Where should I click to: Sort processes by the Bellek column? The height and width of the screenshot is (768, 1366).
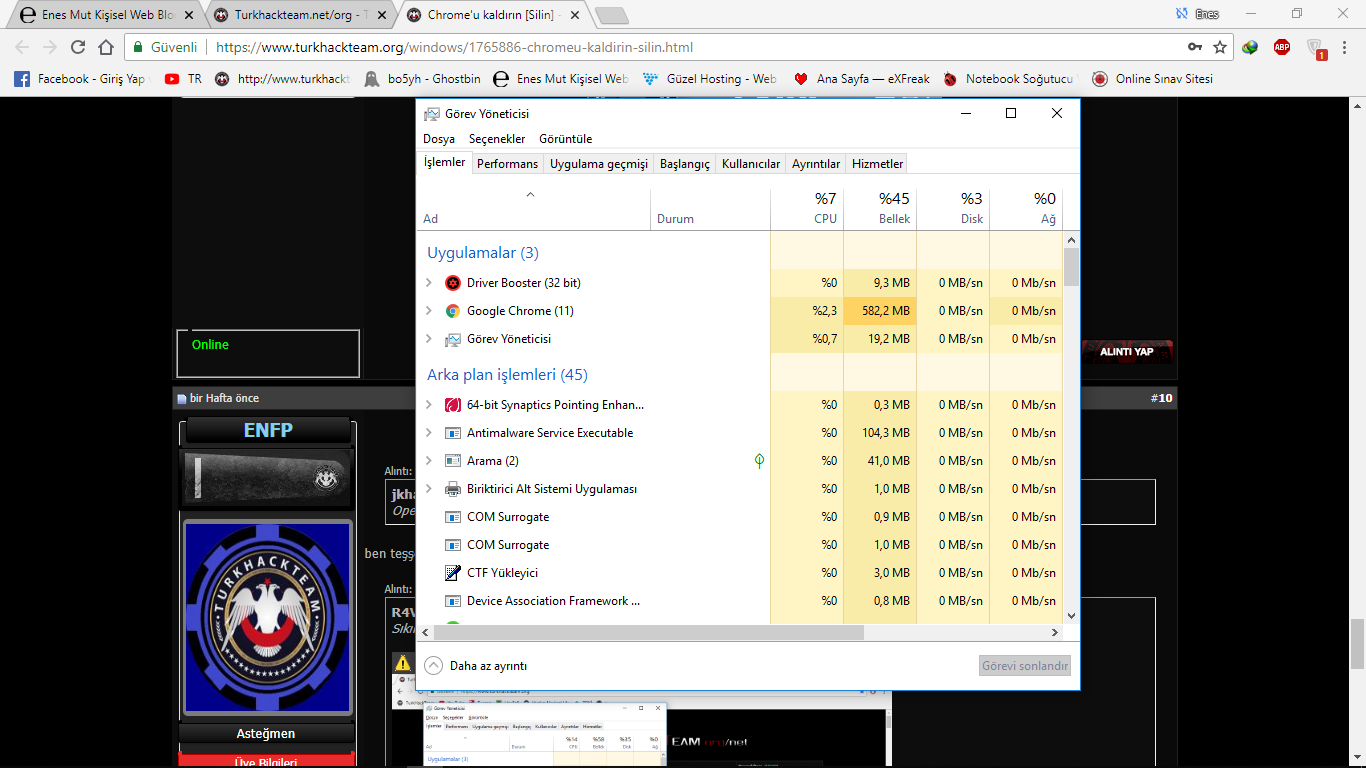coord(880,208)
